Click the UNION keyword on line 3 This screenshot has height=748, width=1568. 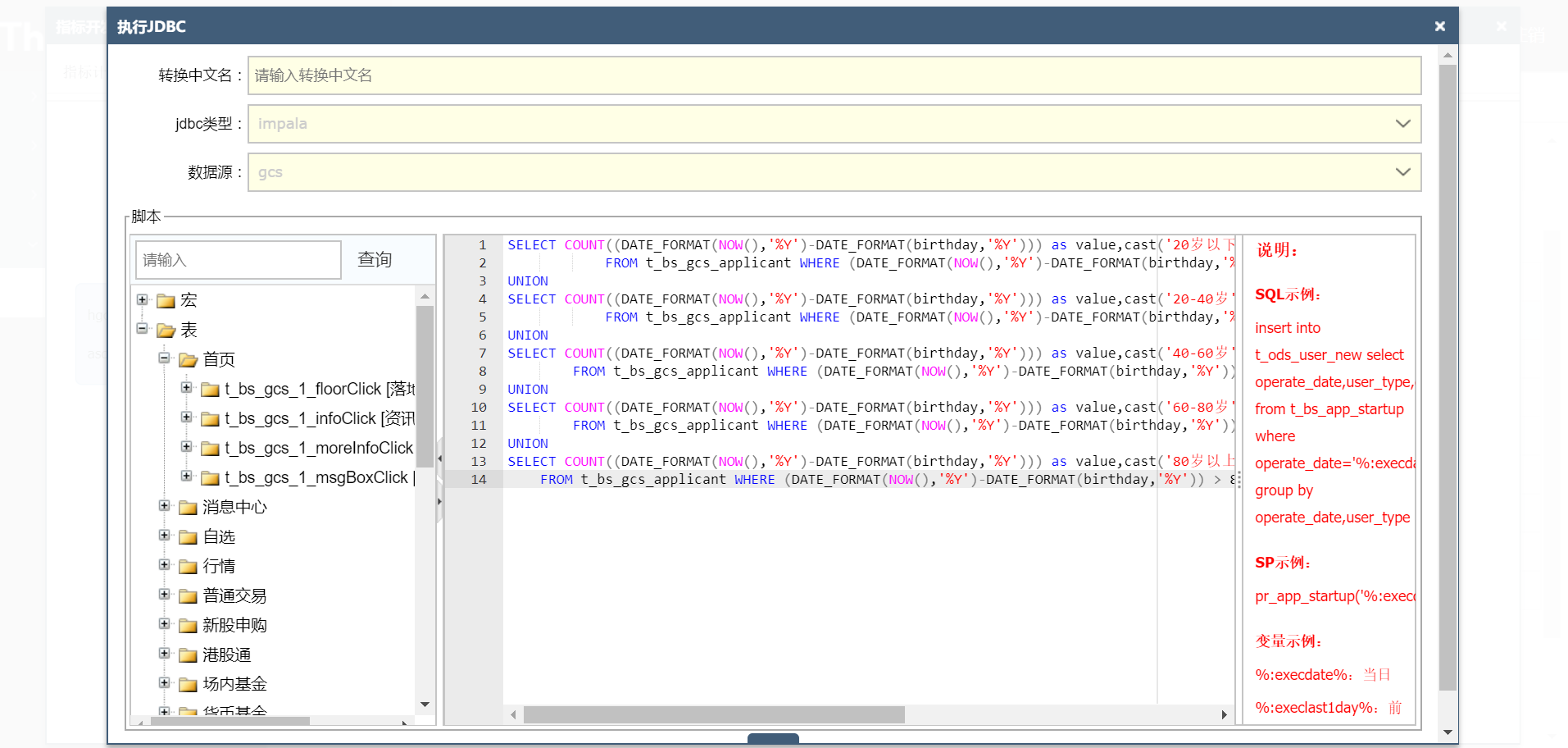pos(528,281)
